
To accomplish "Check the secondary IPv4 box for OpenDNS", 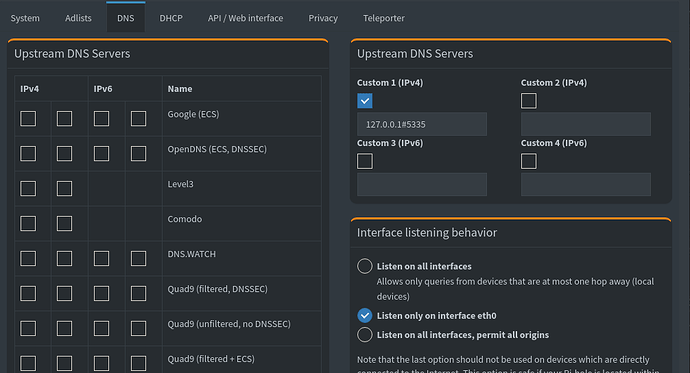I will pyautogui.click(x=64, y=154).
